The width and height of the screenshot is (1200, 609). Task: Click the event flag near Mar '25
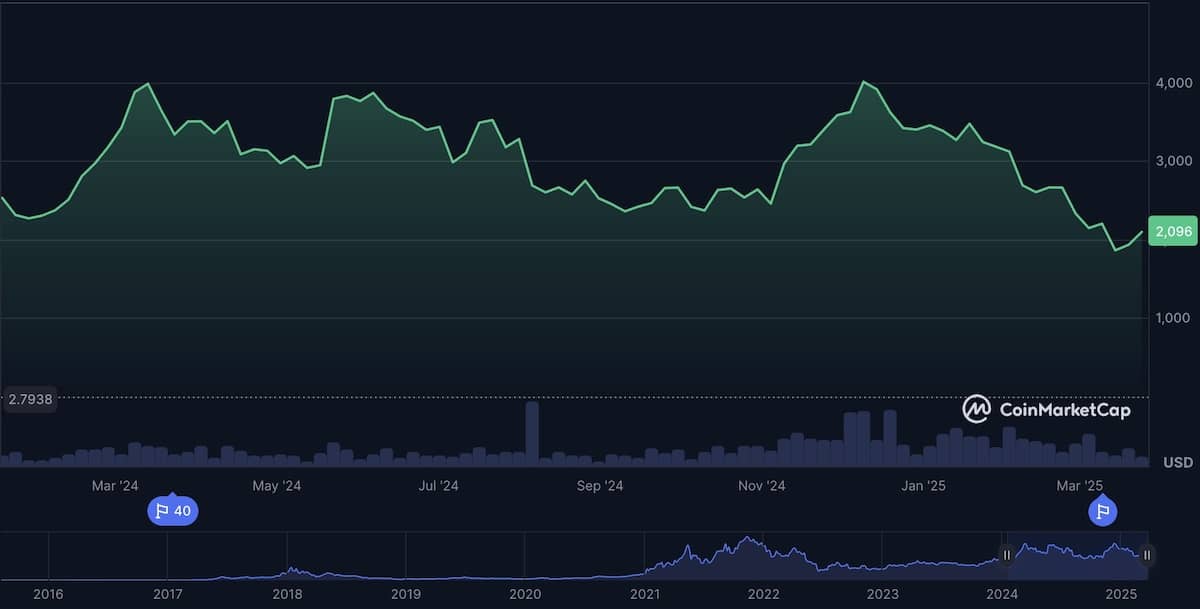tap(1102, 511)
